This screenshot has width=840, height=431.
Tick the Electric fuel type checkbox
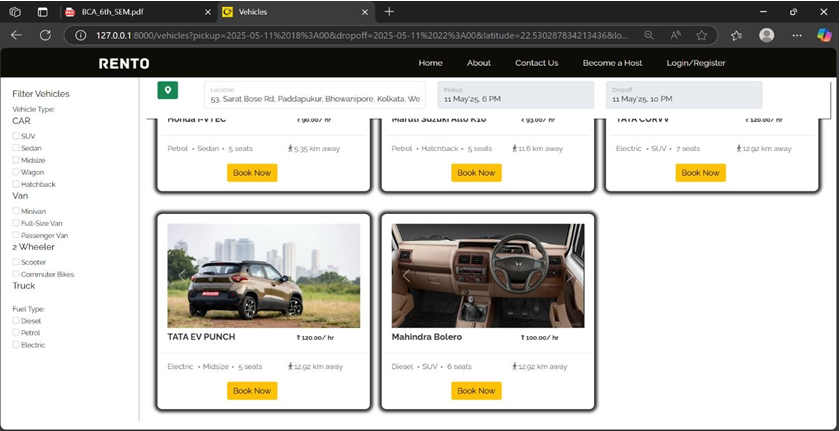point(16,345)
